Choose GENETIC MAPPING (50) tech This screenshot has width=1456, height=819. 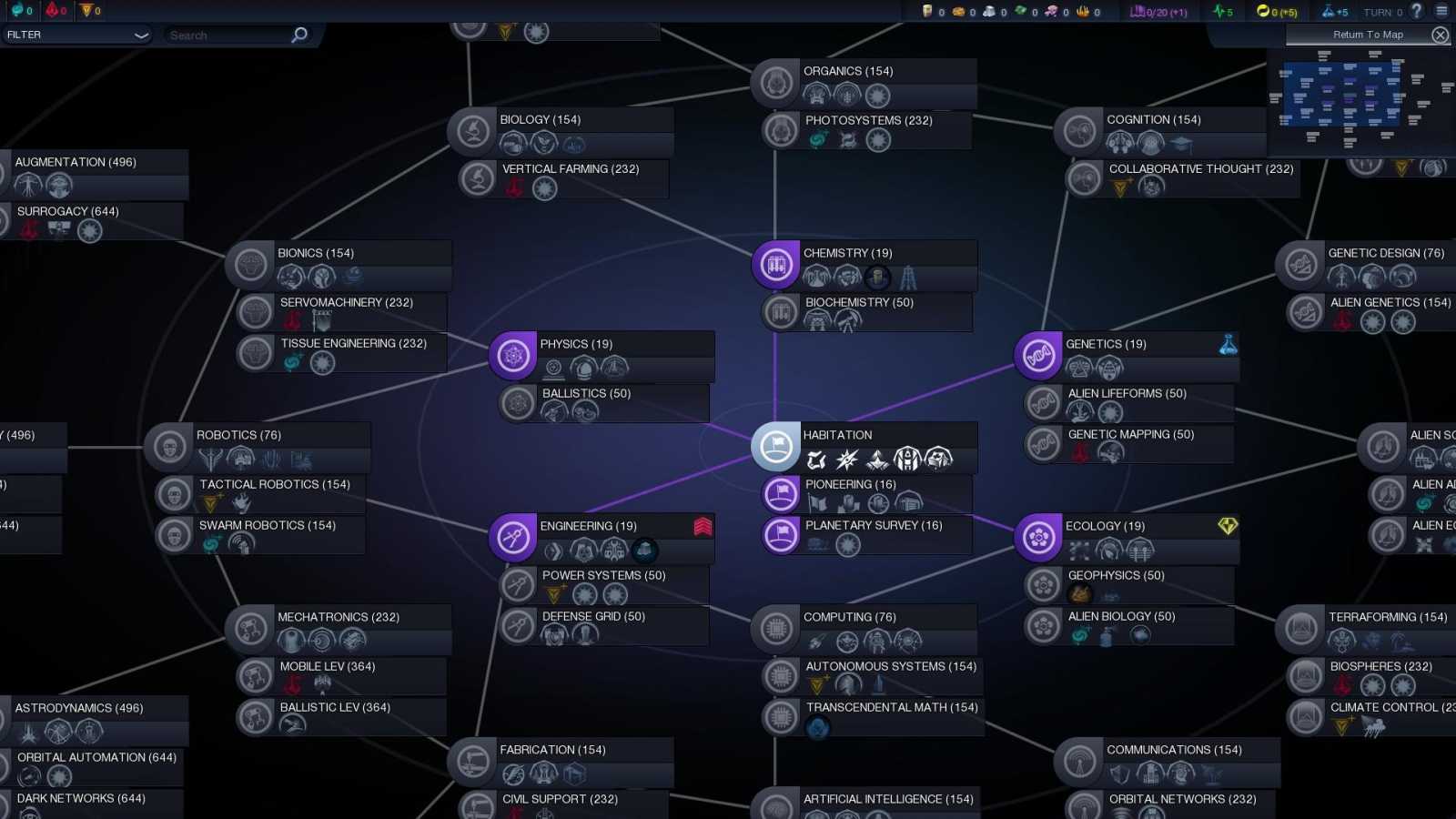coord(1130,444)
